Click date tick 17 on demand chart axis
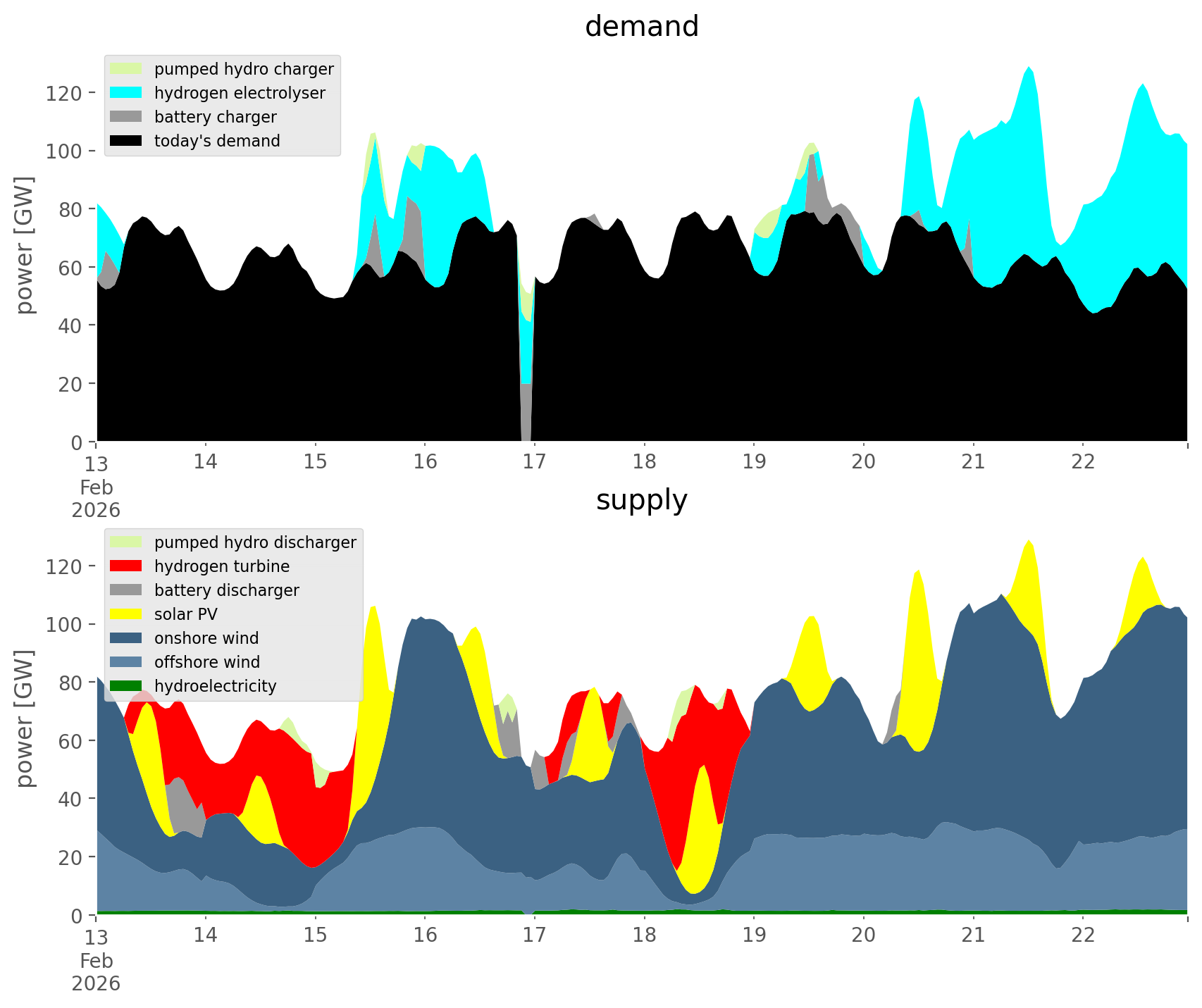The height and width of the screenshot is (1008, 1202). (535, 461)
